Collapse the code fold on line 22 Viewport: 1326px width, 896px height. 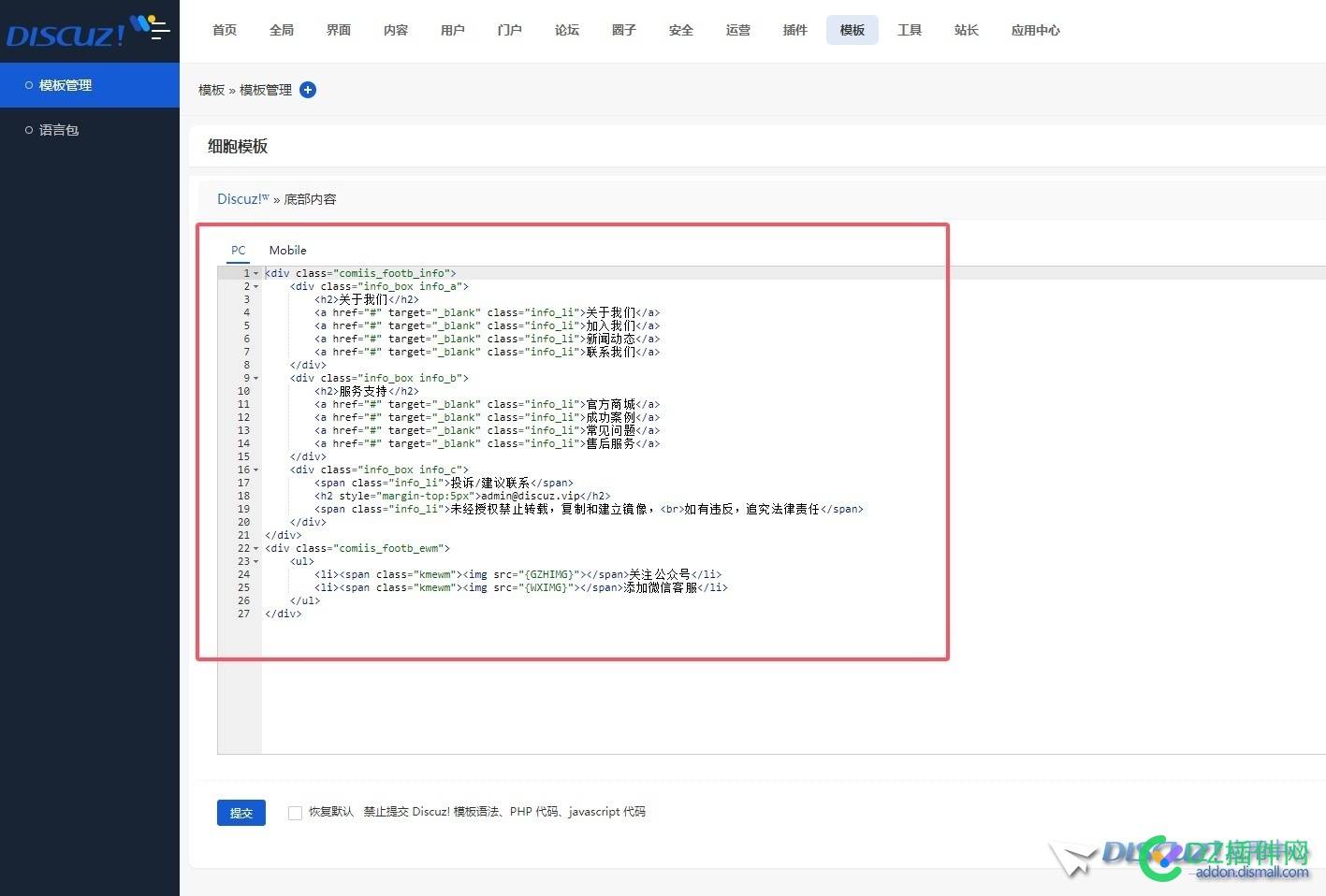coord(255,549)
